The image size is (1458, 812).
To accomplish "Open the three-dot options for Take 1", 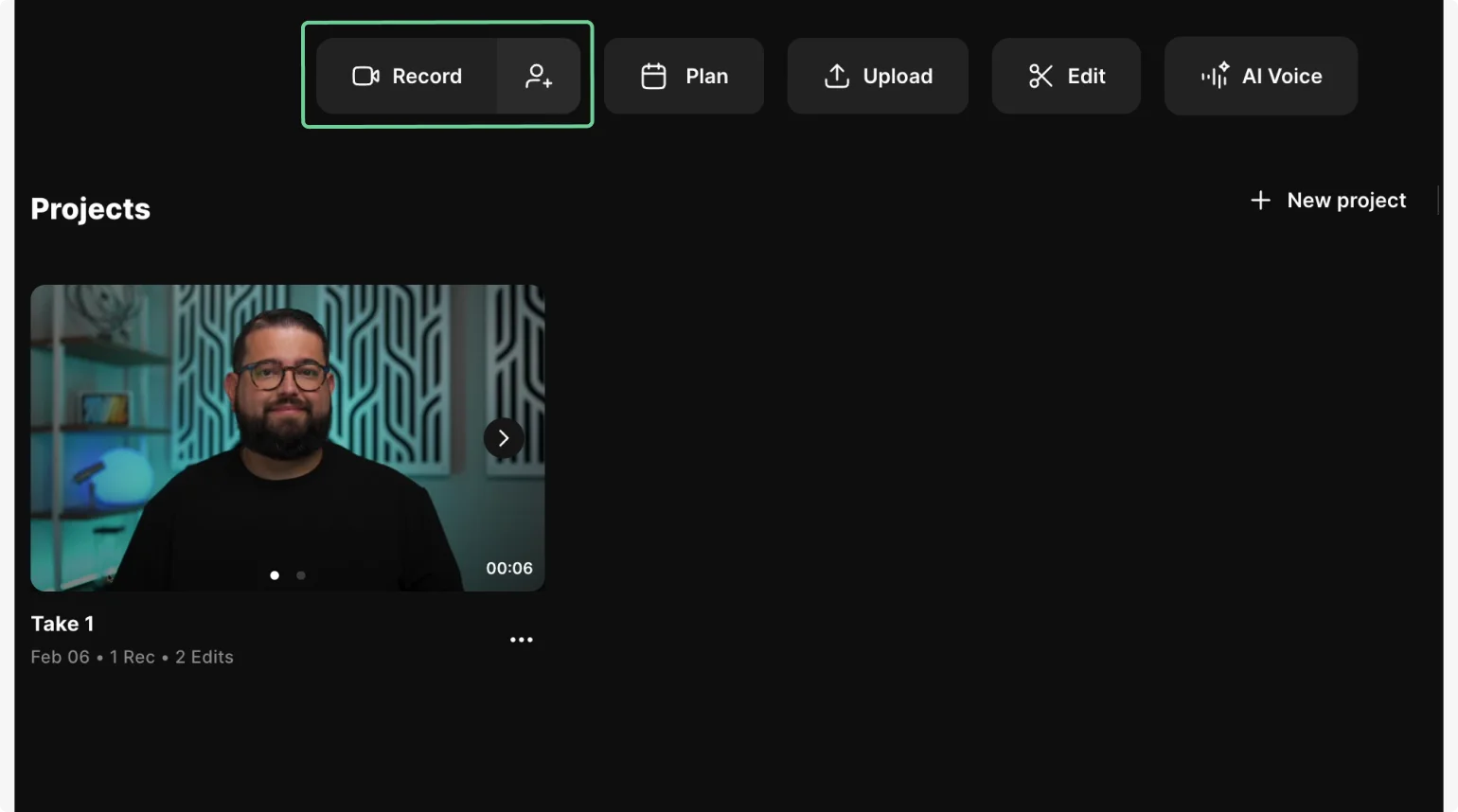I will [521, 639].
